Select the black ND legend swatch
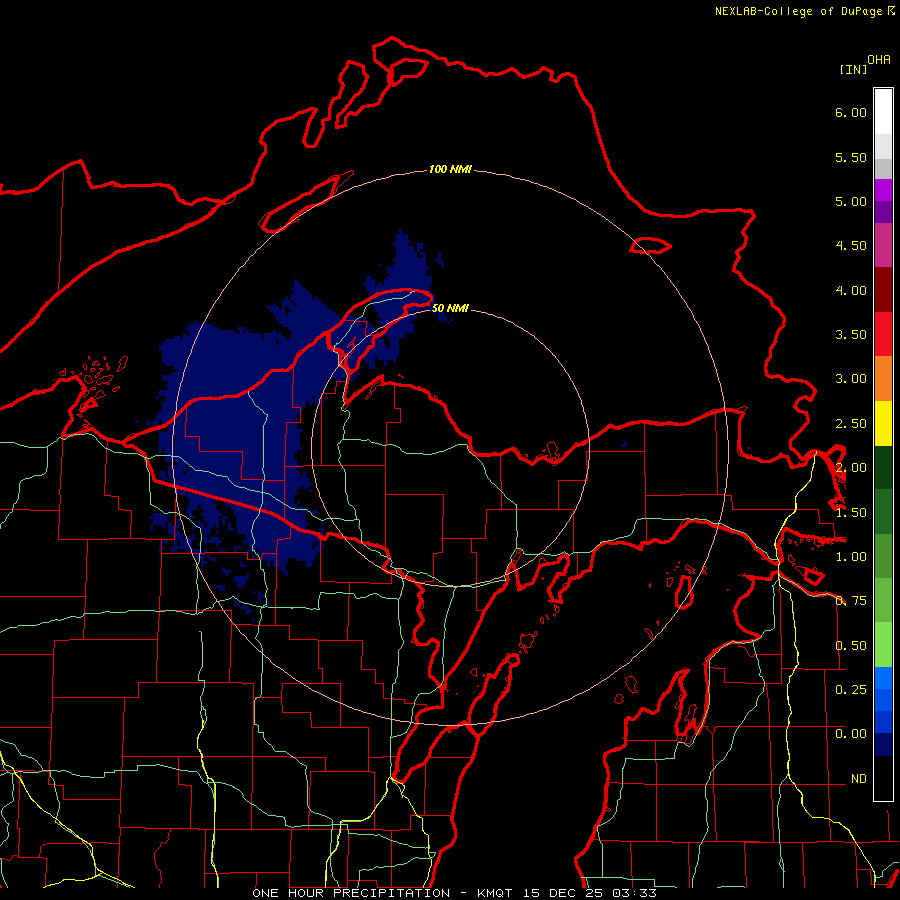 point(883,778)
